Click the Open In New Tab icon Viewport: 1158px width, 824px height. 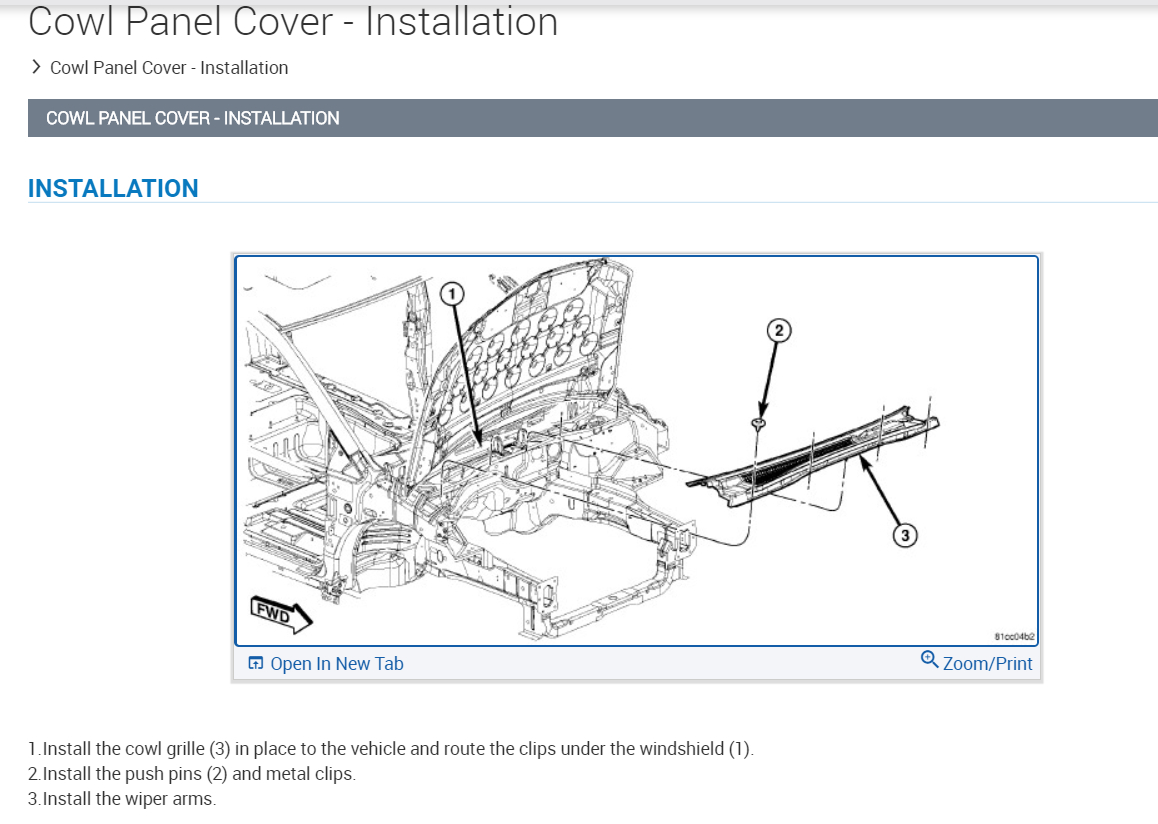pos(256,663)
